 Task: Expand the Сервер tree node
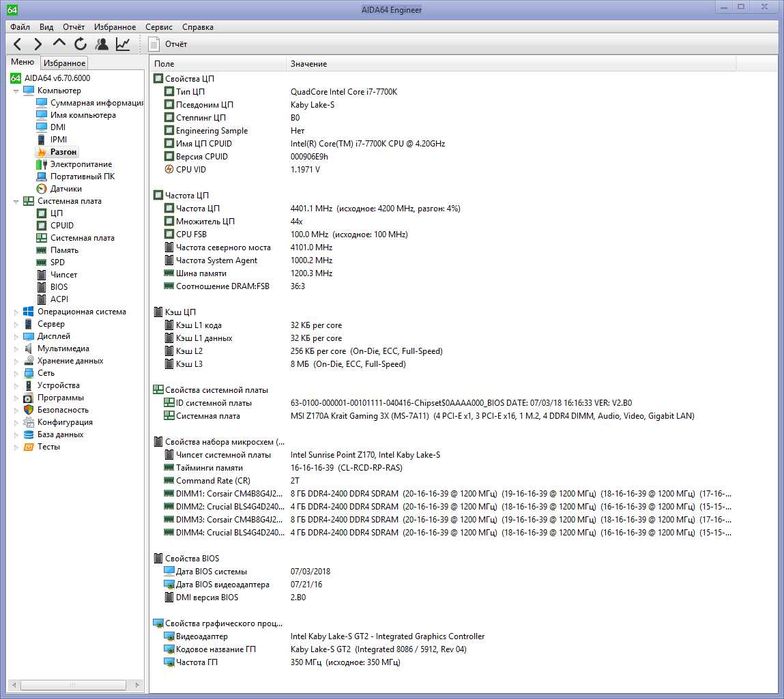(16, 324)
